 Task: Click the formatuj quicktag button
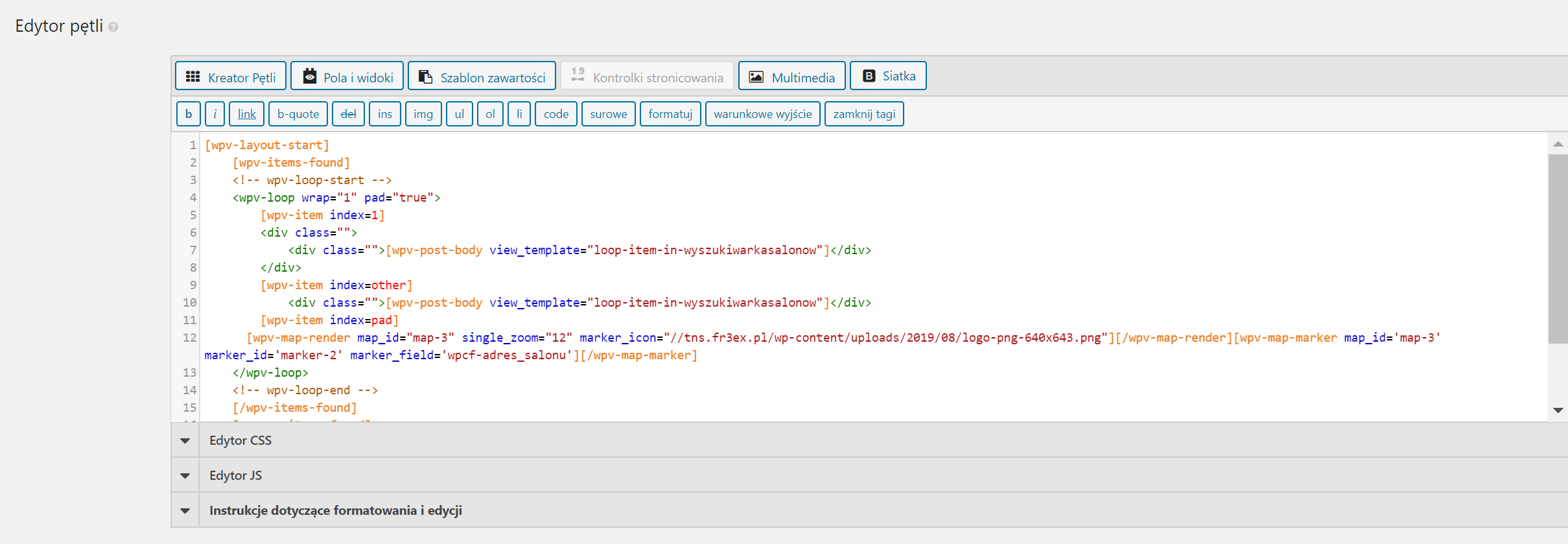click(670, 114)
